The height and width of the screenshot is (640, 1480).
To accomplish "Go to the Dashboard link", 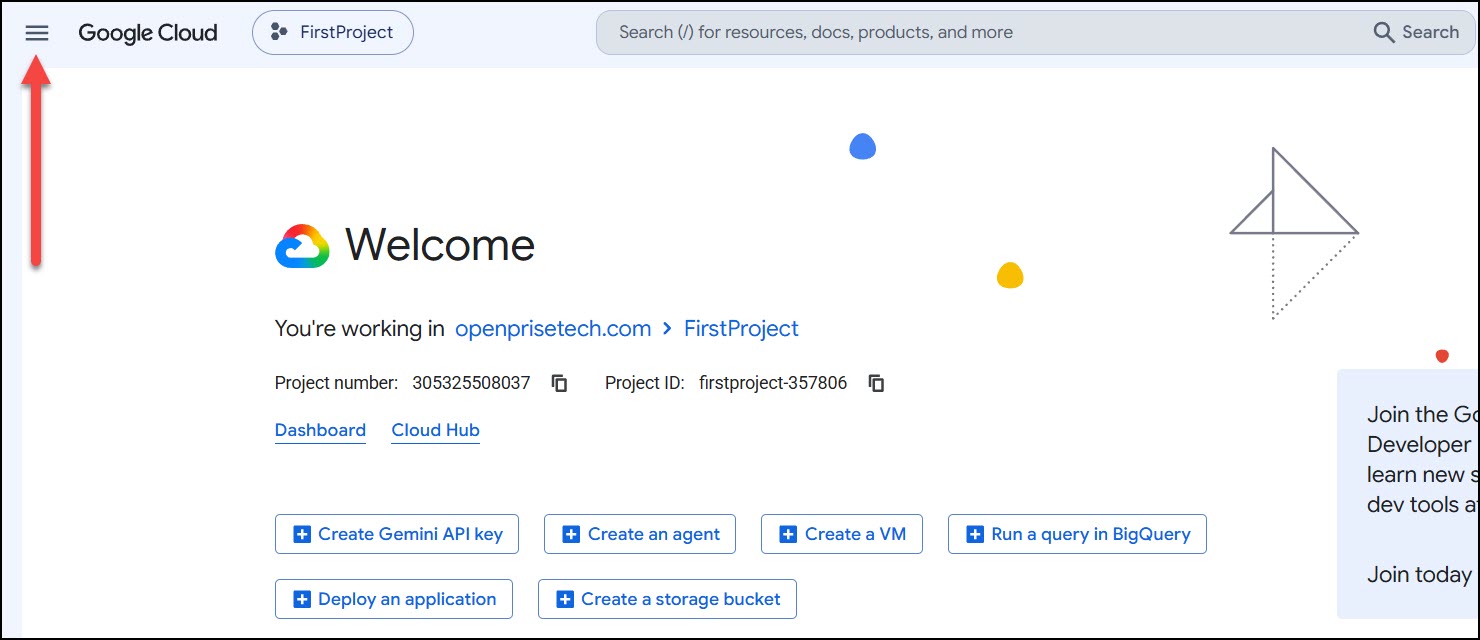I will tap(320, 431).
